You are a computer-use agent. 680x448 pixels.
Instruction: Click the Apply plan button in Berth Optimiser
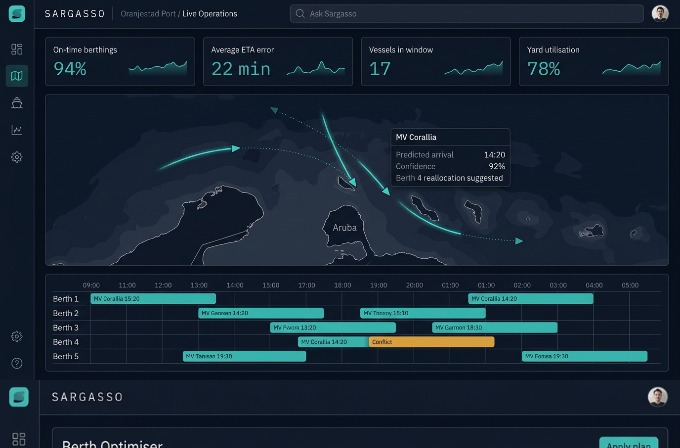click(x=628, y=443)
